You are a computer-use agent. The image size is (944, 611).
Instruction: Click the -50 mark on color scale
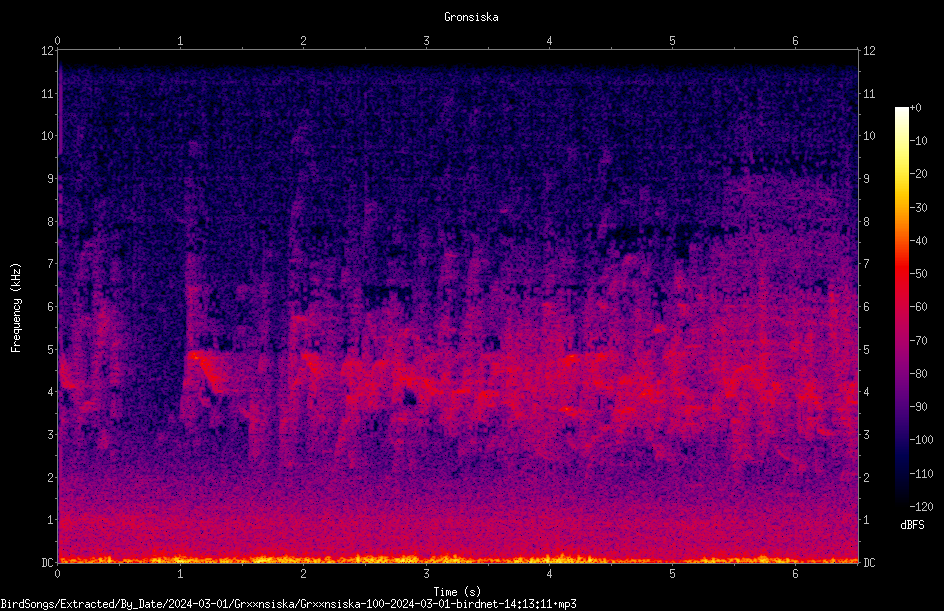tap(919, 274)
